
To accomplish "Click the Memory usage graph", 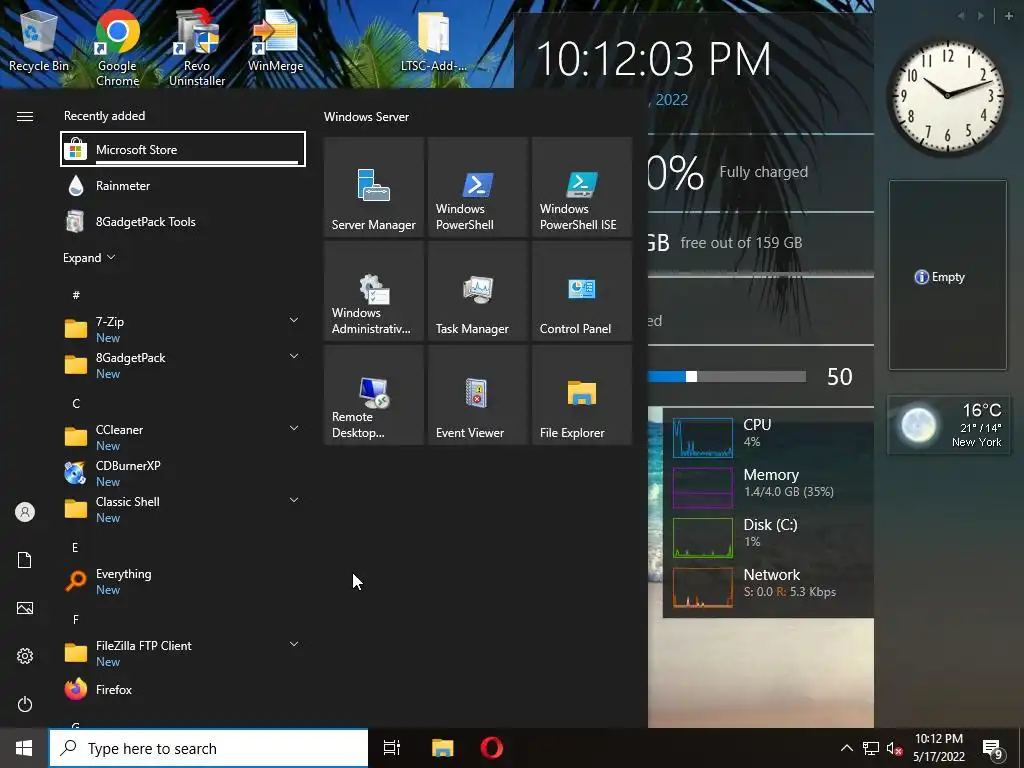I will [703, 488].
